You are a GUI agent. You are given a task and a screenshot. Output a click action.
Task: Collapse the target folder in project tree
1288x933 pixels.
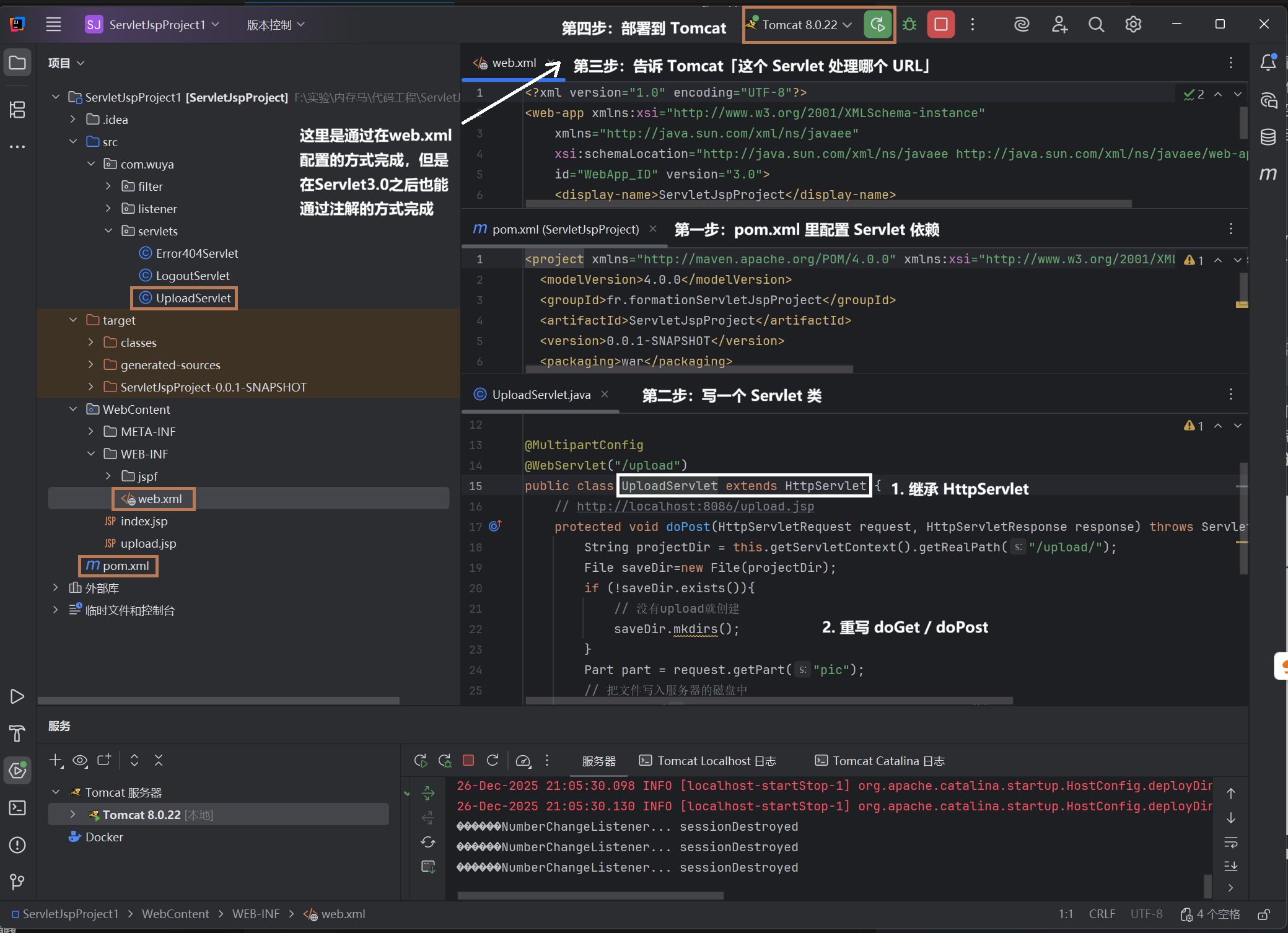tap(73, 320)
